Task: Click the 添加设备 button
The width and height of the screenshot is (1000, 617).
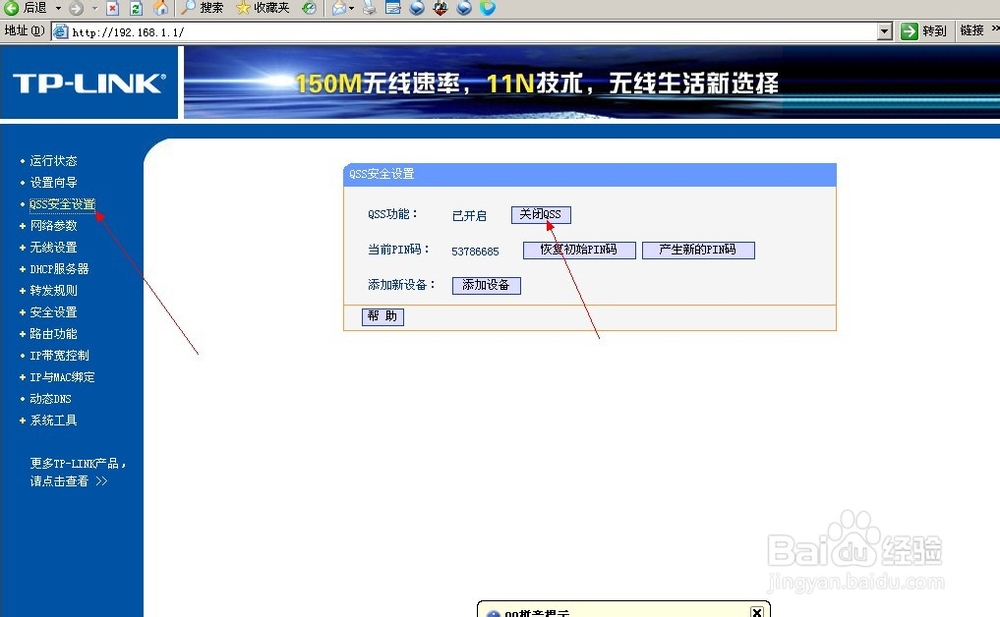Action: click(x=486, y=285)
